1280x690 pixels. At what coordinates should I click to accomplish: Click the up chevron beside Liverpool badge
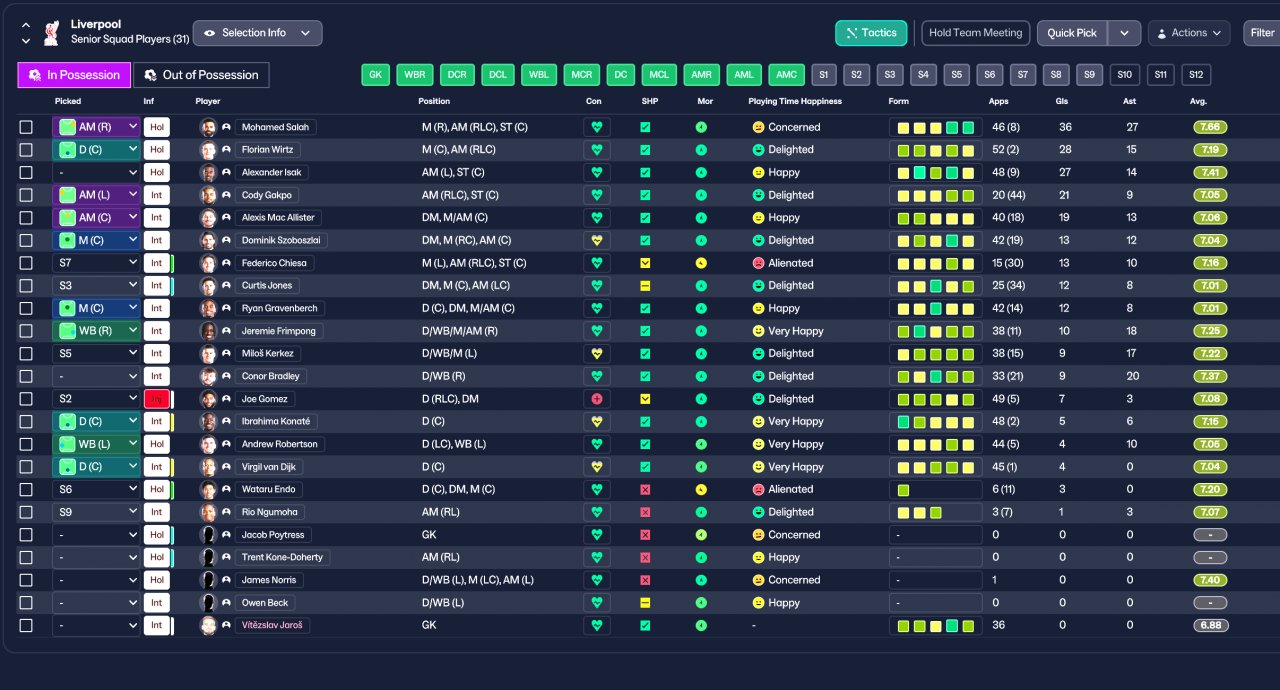coord(26,25)
